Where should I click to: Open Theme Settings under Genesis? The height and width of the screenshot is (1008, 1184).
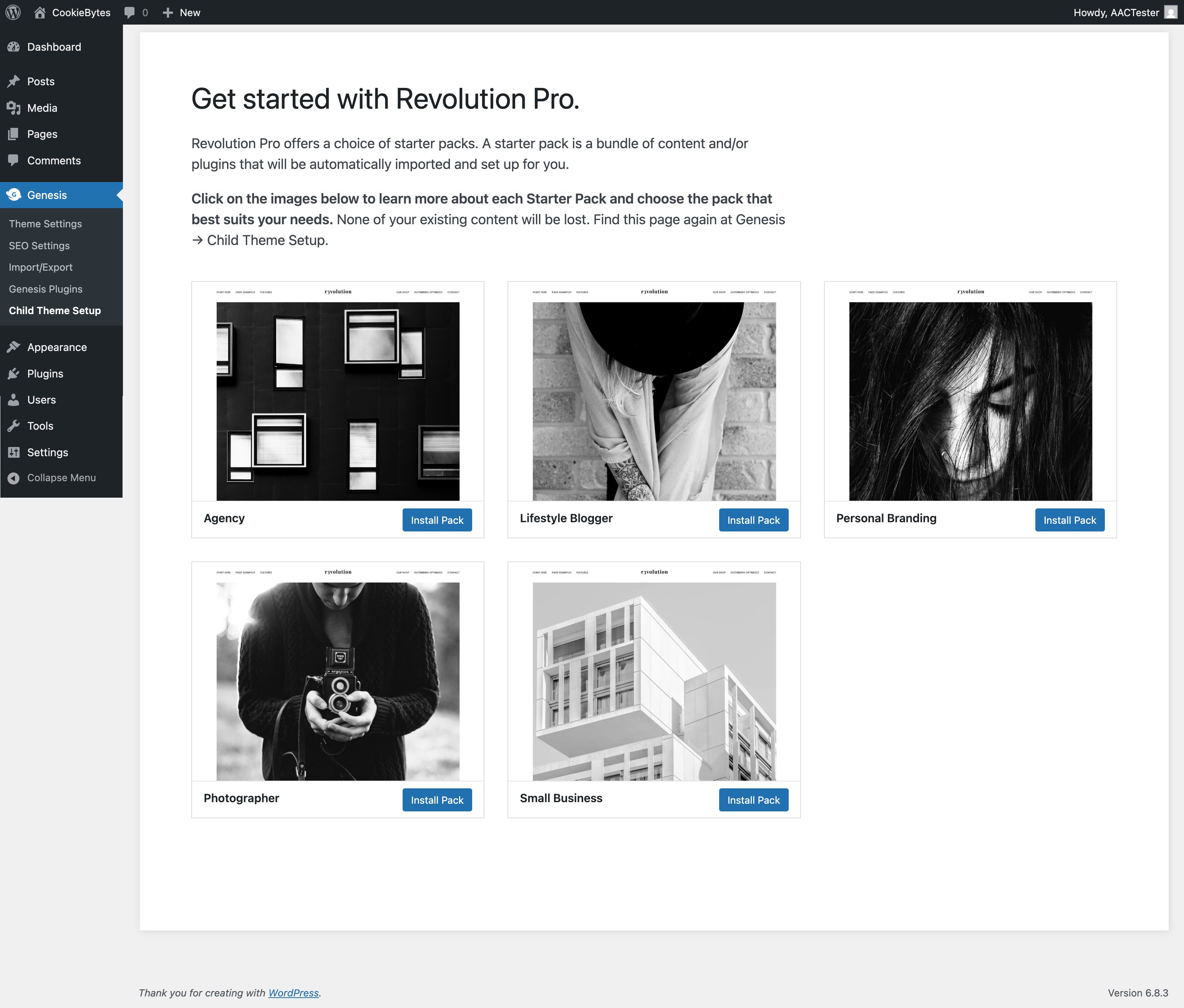click(45, 224)
